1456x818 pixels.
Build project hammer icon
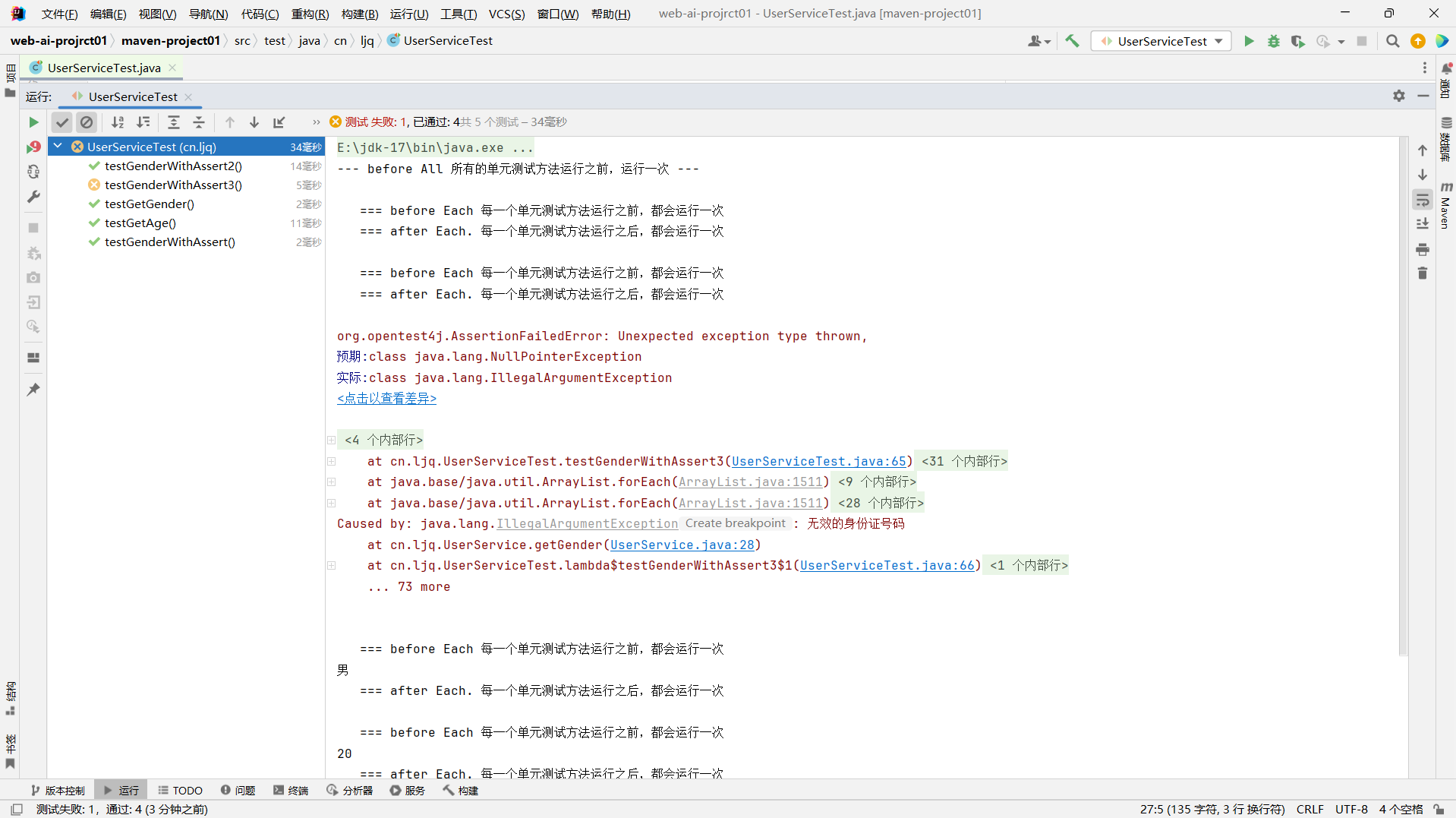click(1072, 41)
